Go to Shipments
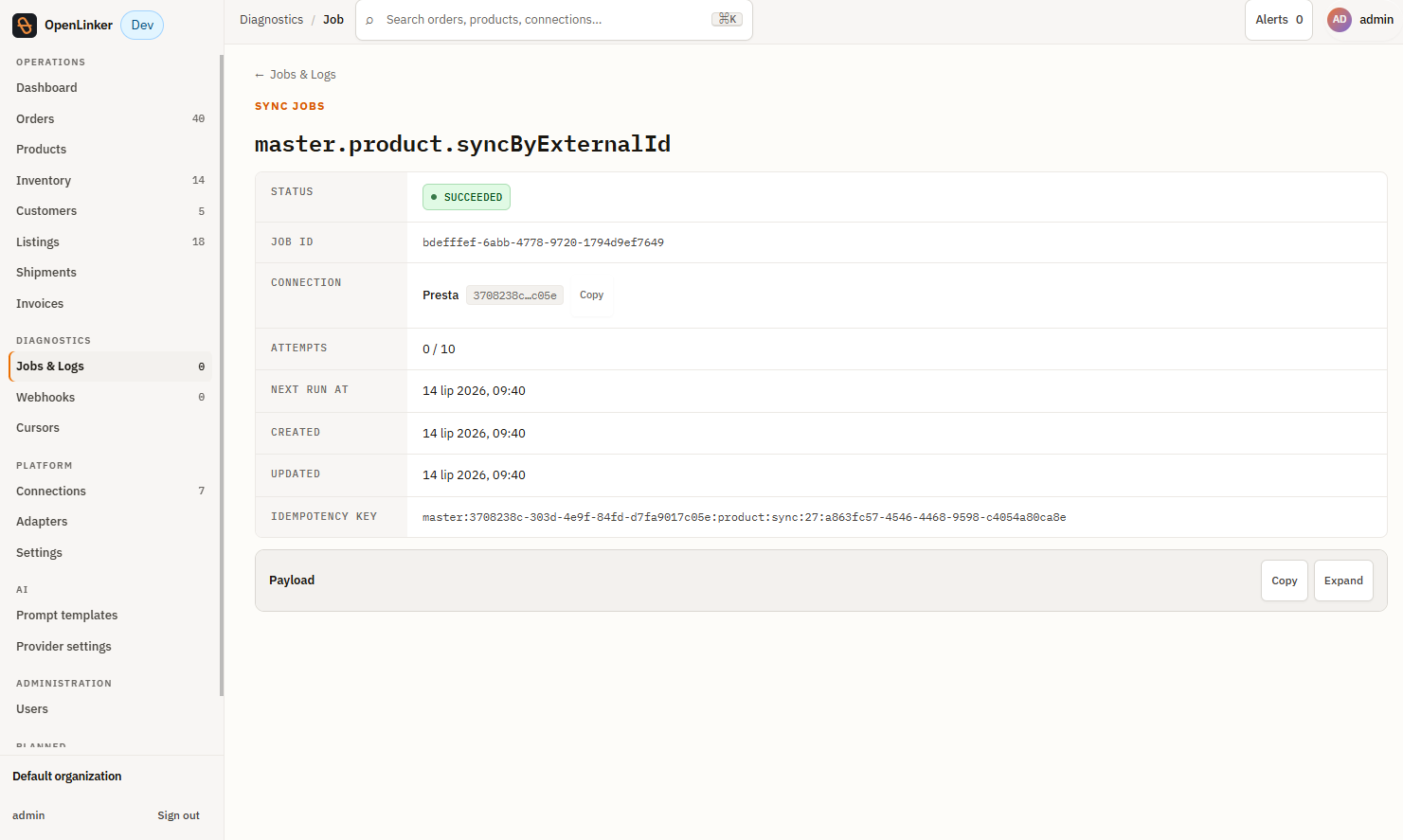The width and height of the screenshot is (1403, 840). coord(110,273)
